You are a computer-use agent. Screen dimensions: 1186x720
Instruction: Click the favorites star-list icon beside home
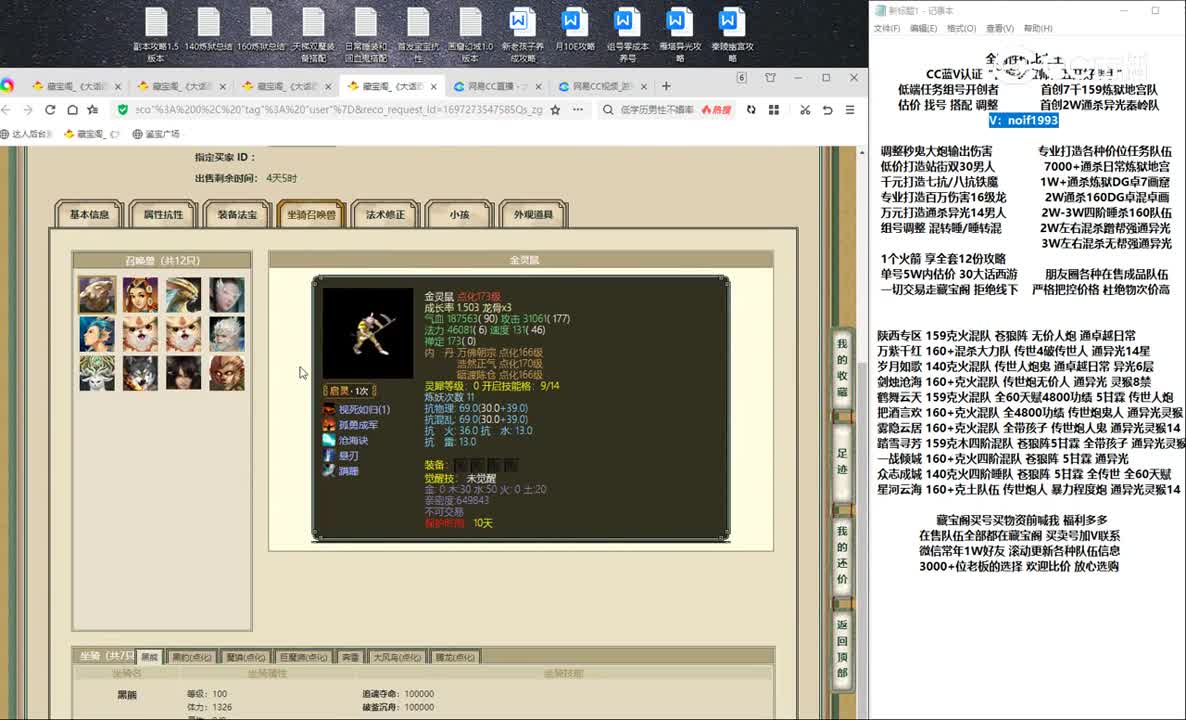tap(93, 110)
